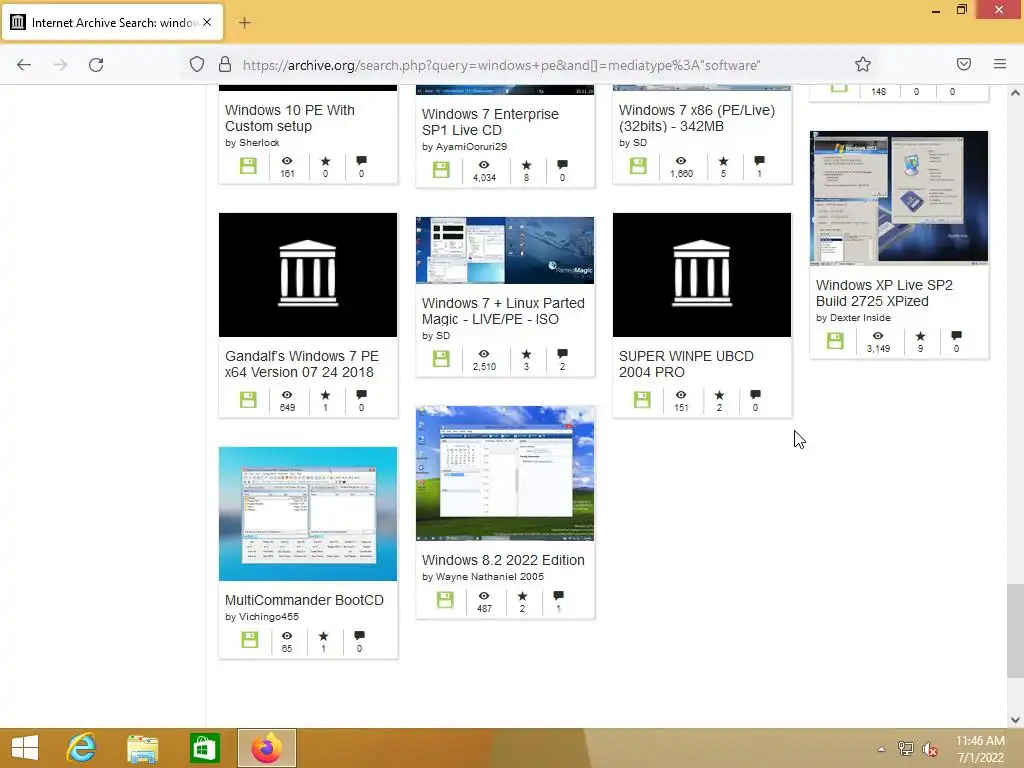Click the muted volume tray icon

click(x=929, y=749)
